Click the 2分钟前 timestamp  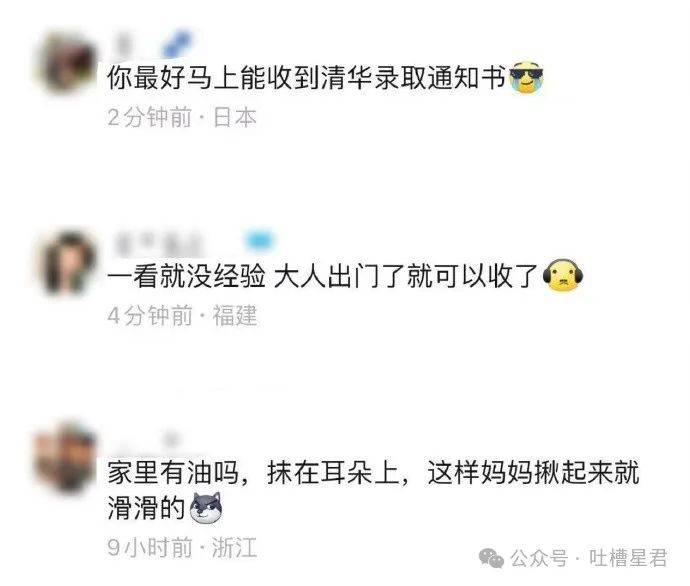click(150, 117)
